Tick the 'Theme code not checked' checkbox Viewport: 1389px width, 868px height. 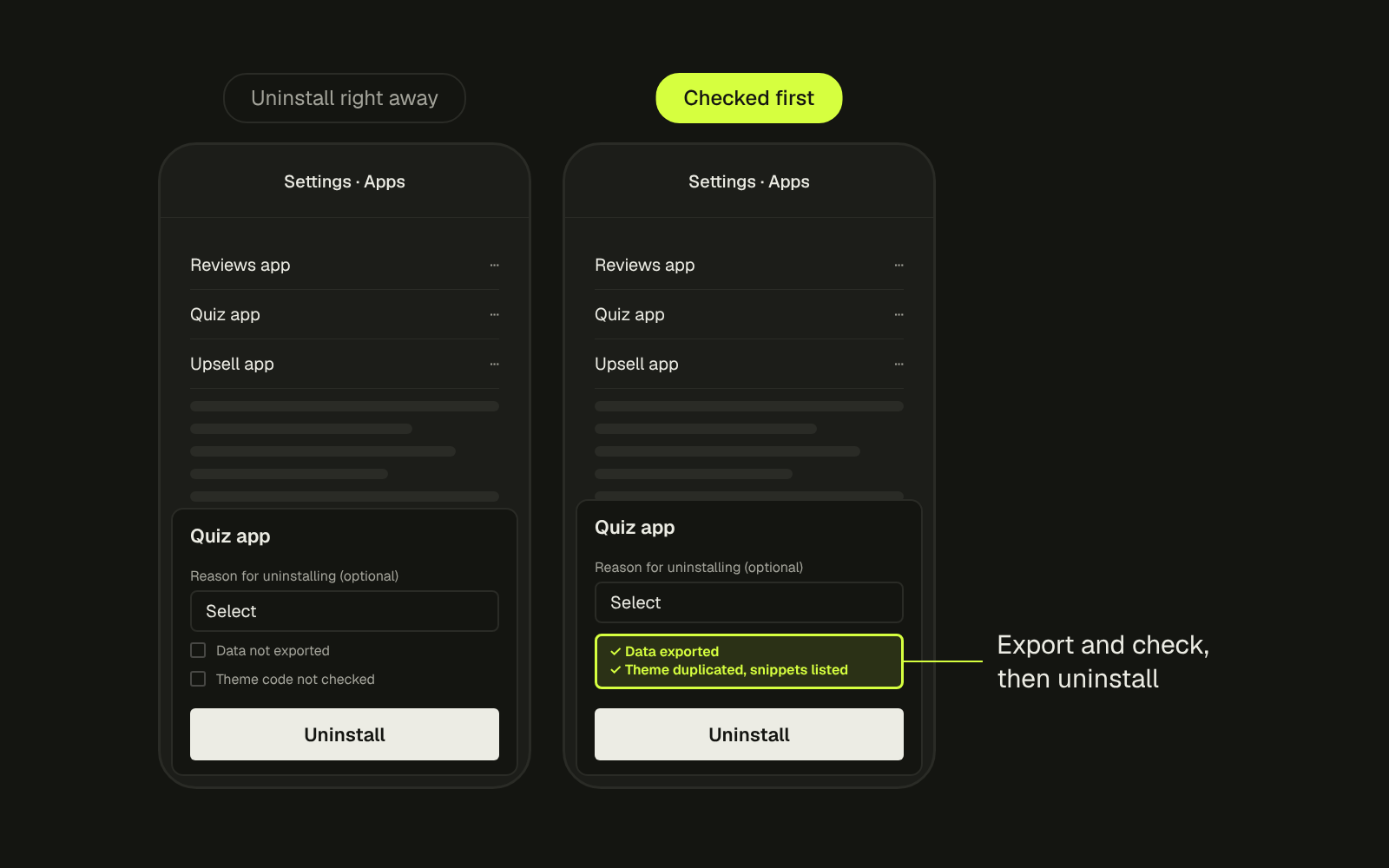(198, 679)
